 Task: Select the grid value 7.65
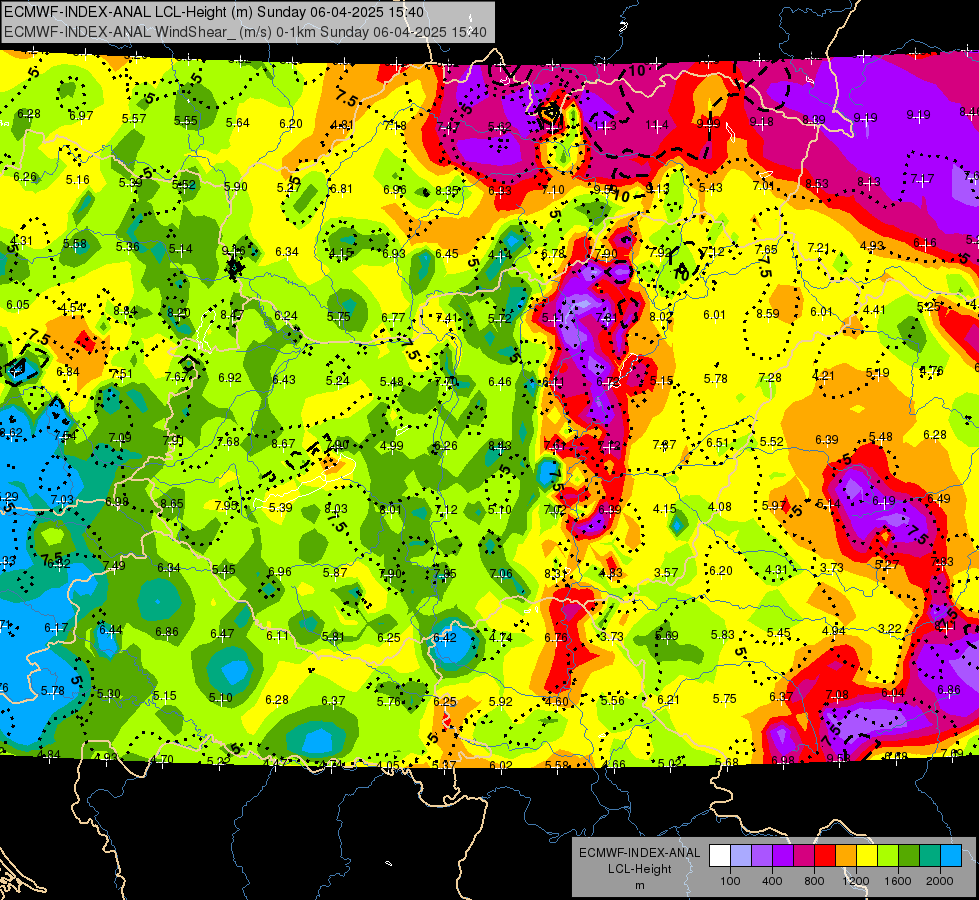pos(766,249)
